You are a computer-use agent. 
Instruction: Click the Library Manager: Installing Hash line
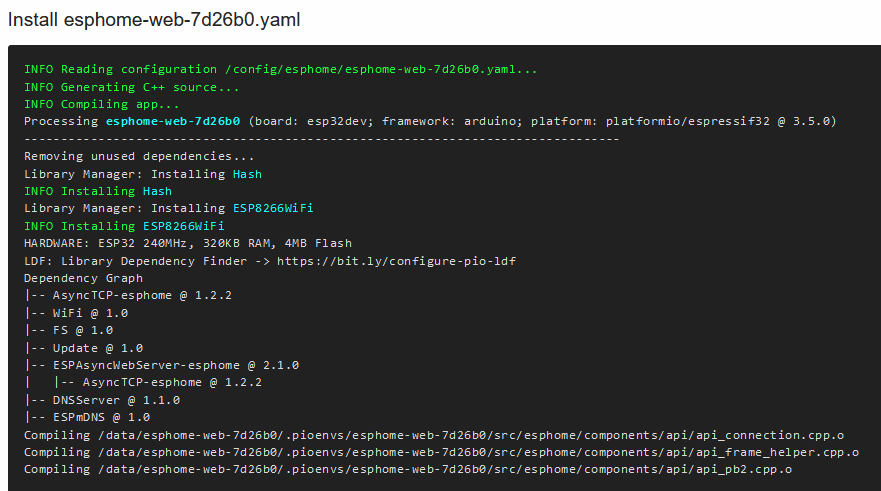(143, 173)
